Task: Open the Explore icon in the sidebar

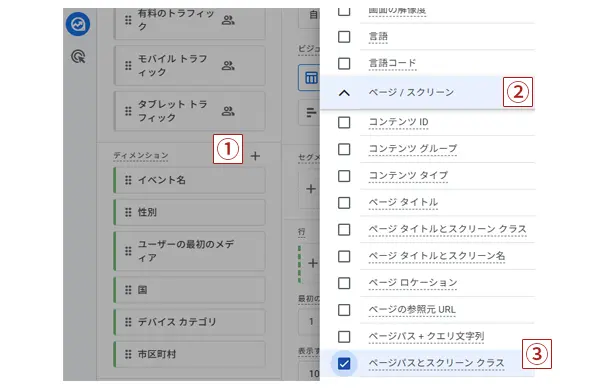Action: [78, 24]
